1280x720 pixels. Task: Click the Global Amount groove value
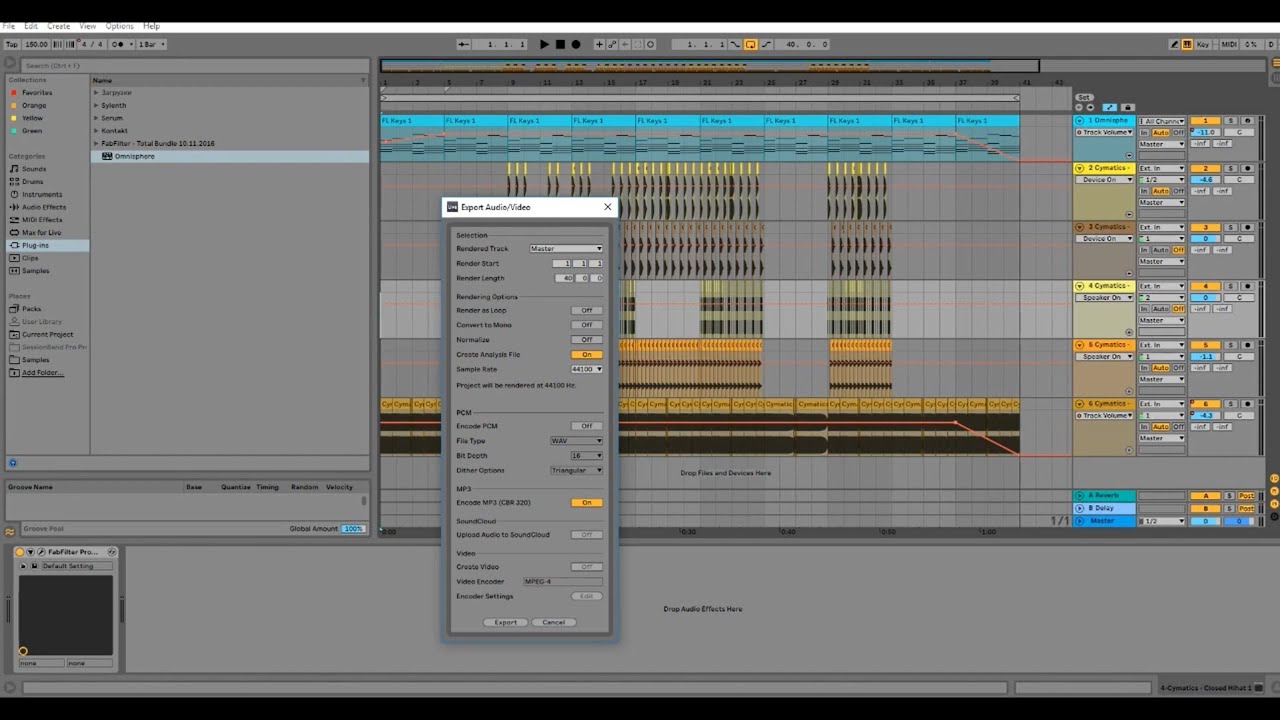pos(353,528)
